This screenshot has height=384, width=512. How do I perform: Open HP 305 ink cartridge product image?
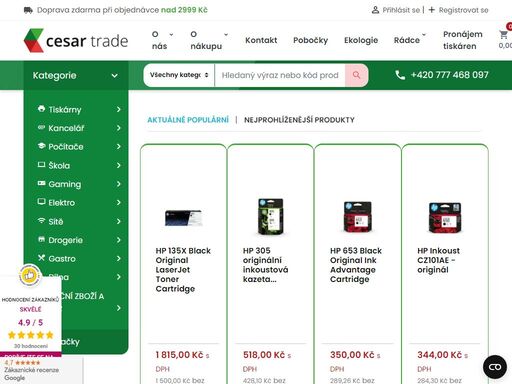[270, 217]
